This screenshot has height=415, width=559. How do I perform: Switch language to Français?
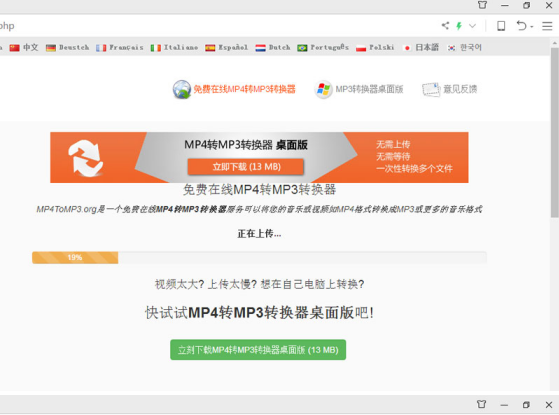coord(126,47)
